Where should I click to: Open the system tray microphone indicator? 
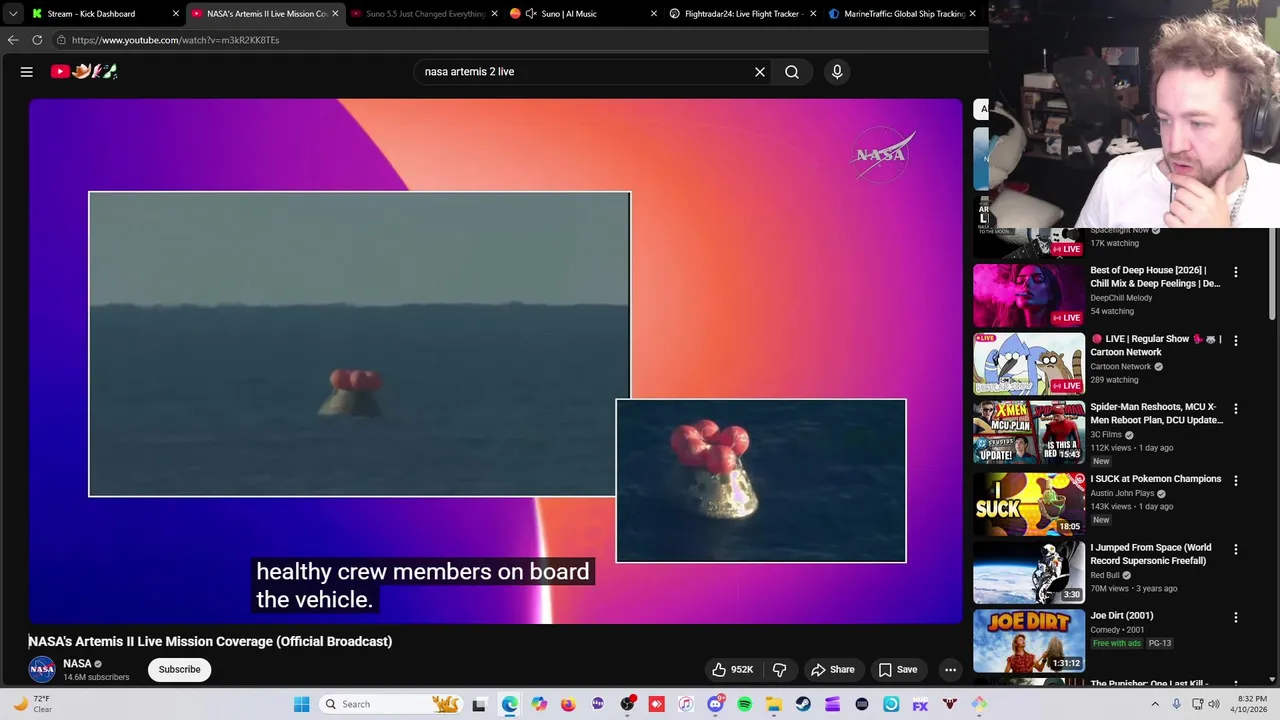pos(1176,704)
